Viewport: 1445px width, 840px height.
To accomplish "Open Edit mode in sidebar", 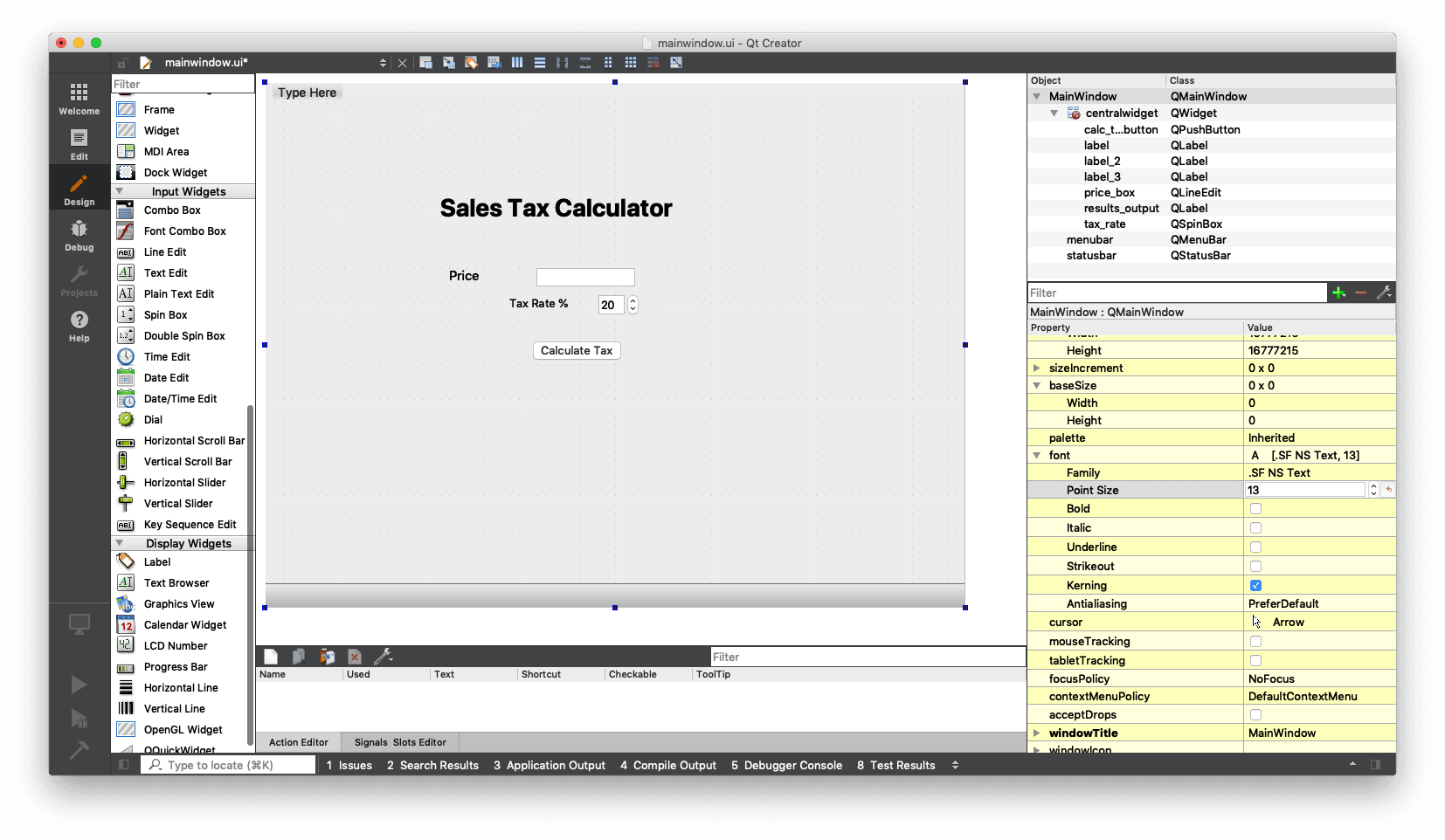I will coord(79,144).
